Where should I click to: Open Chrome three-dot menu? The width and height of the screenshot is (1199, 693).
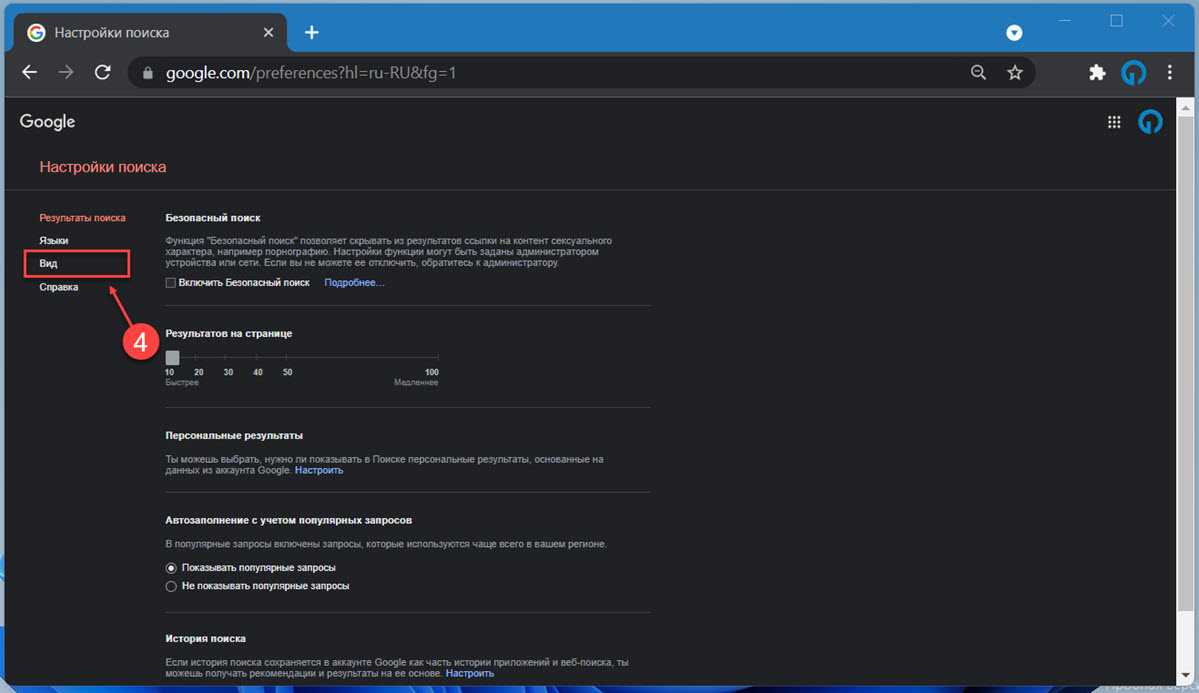tap(1170, 73)
